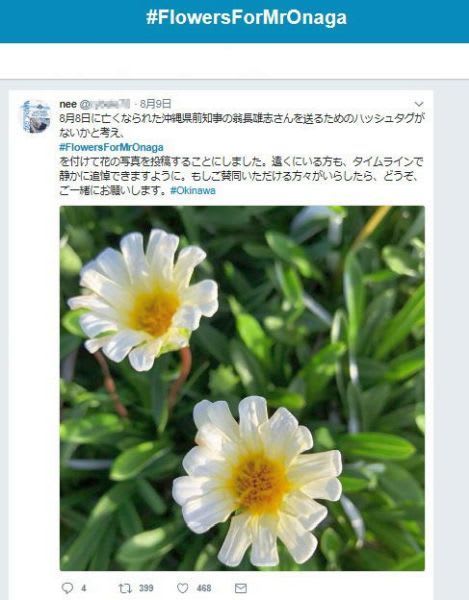The width and height of the screenshot is (469, 600).
Task: Retweet this post using the retweet icon
Action: tap(125, 588)
